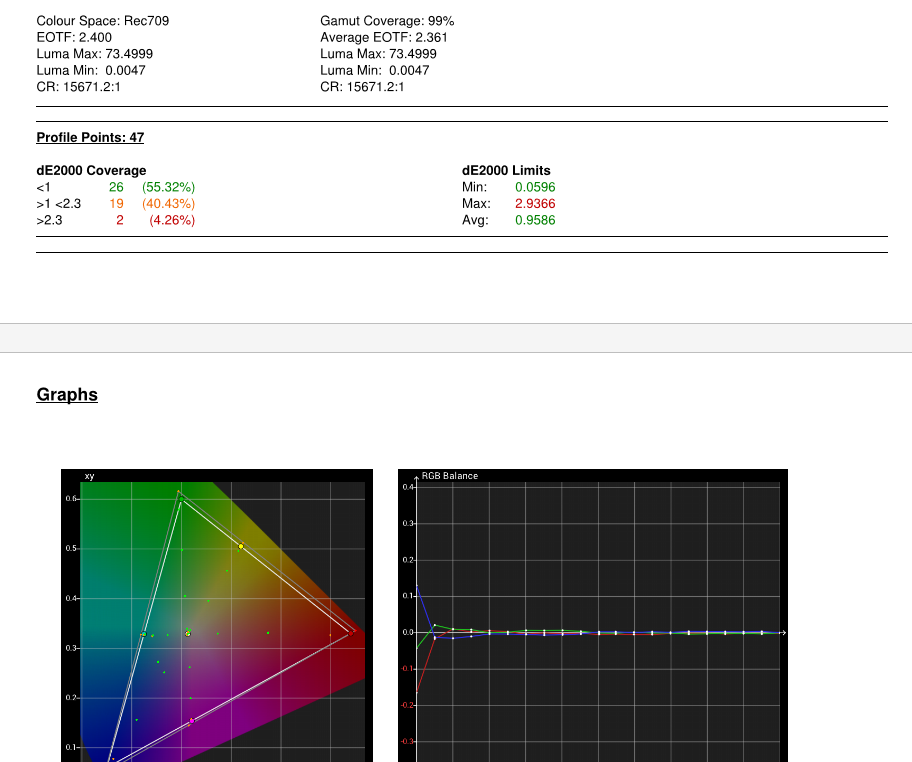Click the green primary point on gamut chart
912x762 pixels.
point(181,499)
